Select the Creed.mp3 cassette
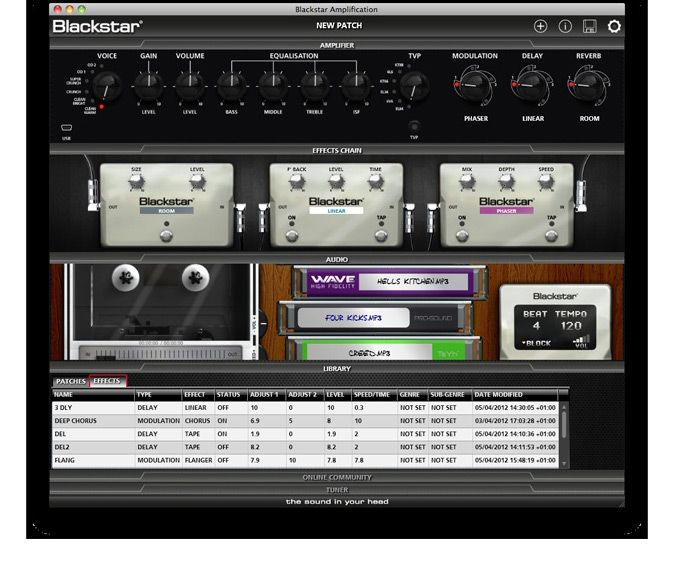This screenshot has width=680, height=588. pos(384,350)
